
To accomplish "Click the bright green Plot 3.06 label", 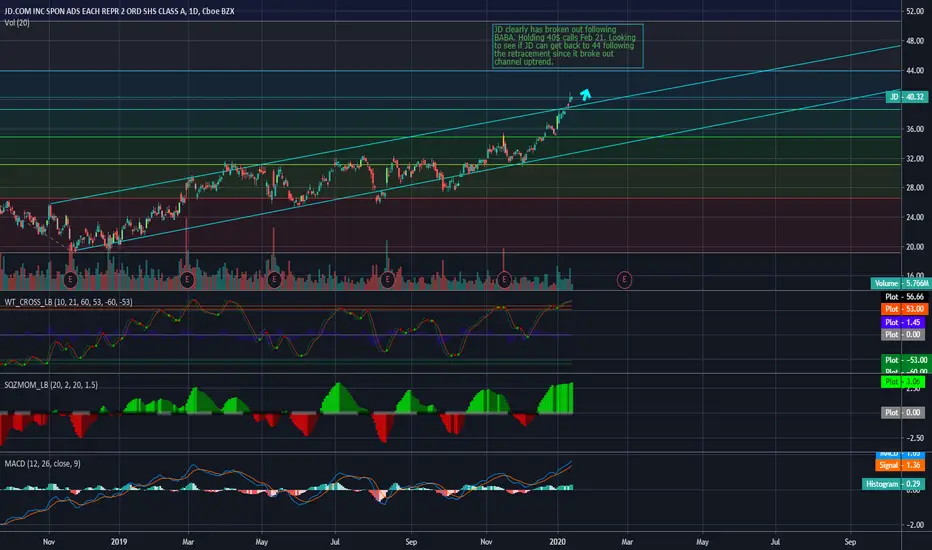I will [x=903, y=382].
